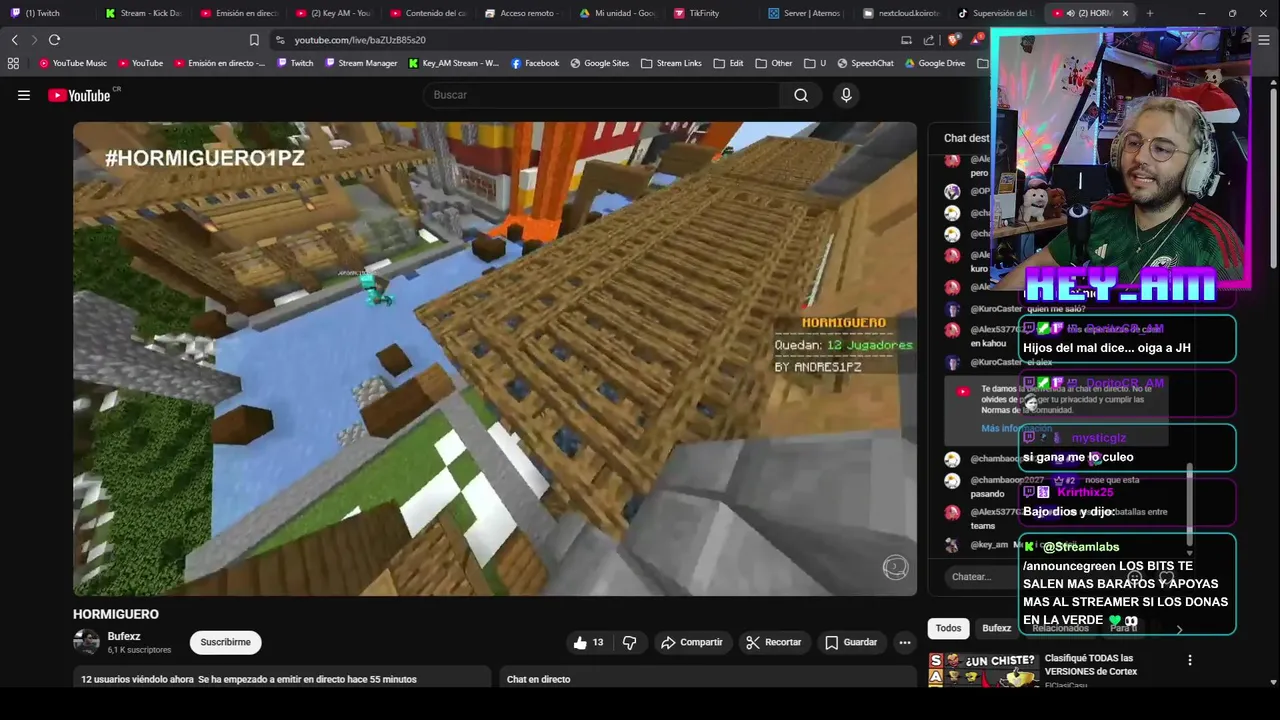Dislike the video with thumbs down icon

click(x=630, y=642)
